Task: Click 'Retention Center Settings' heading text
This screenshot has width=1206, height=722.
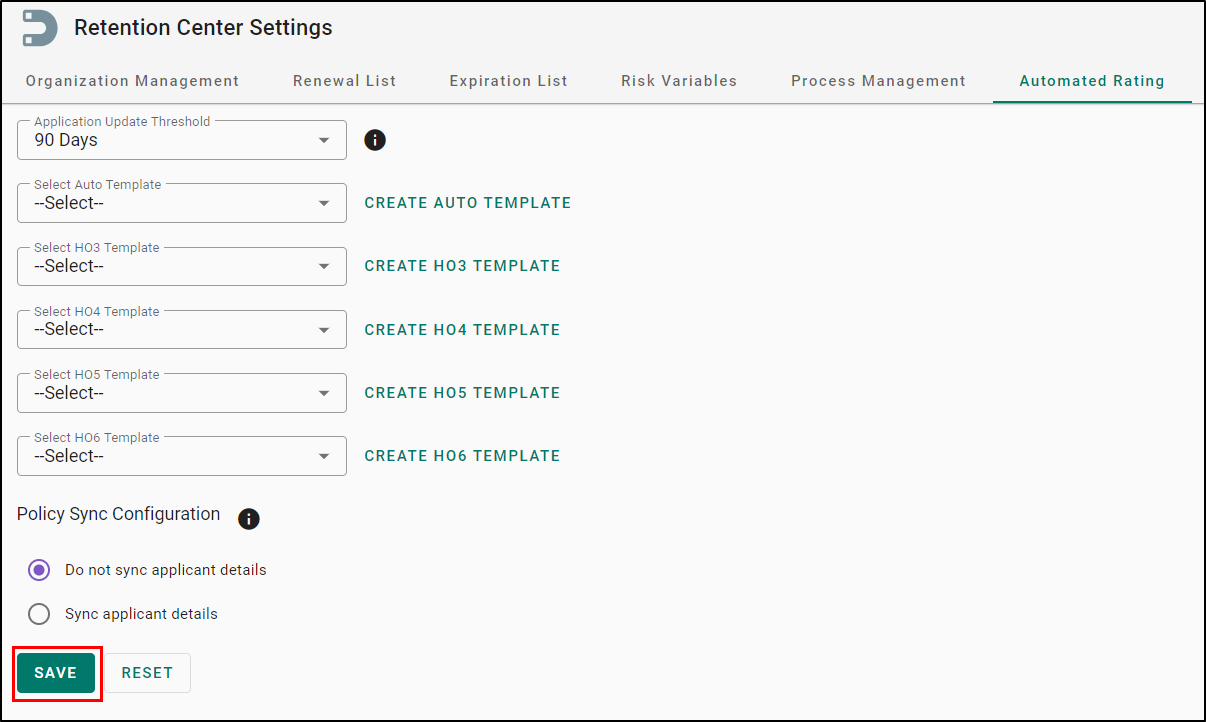Action: point(203,28)
